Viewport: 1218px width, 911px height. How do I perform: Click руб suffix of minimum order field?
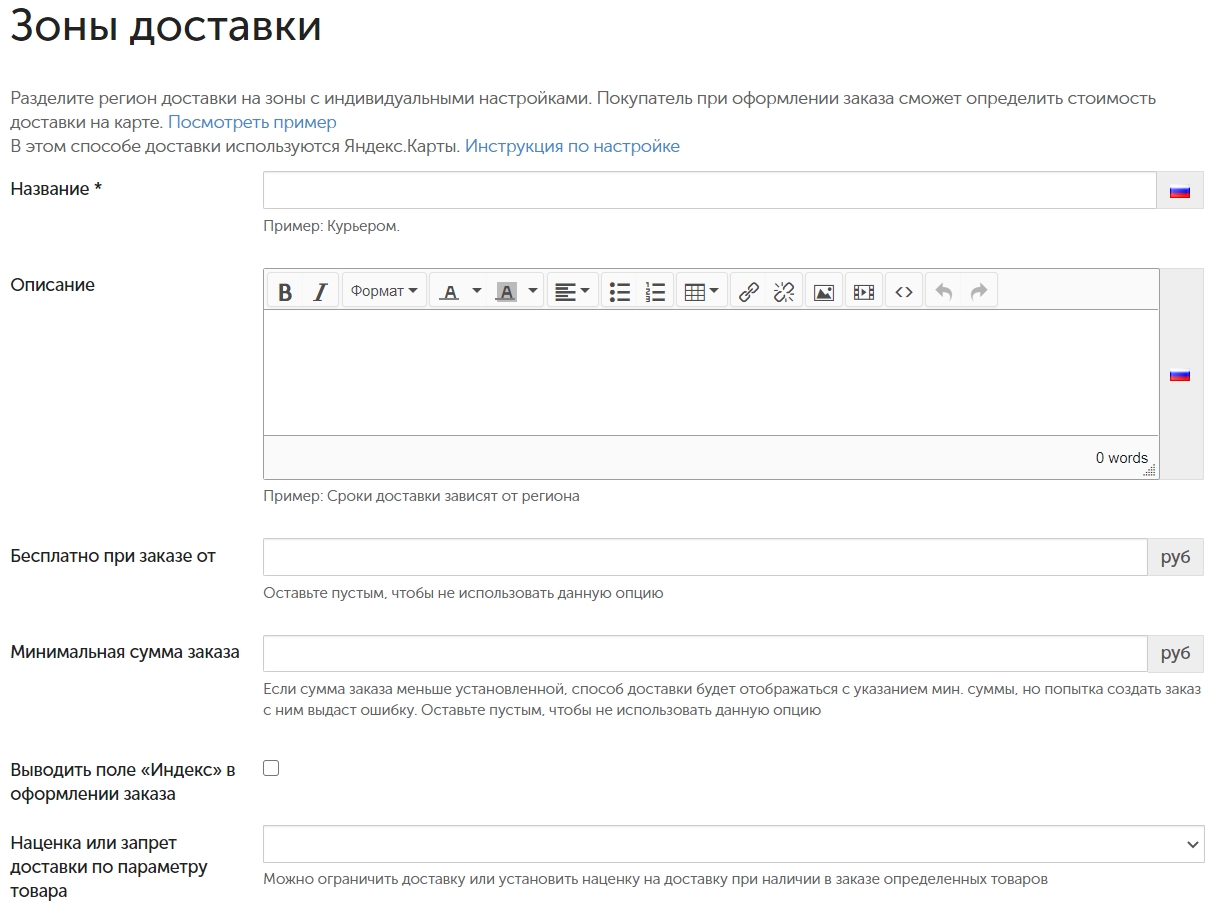click(1176, 653)
